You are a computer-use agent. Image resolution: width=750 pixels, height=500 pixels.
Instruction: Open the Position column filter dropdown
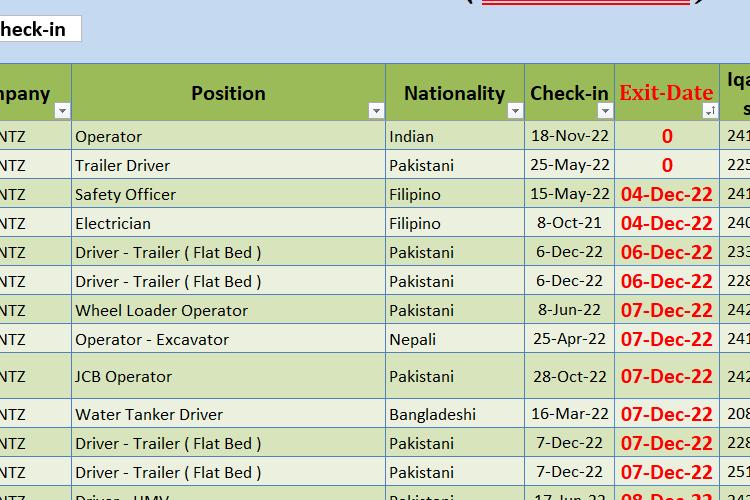[x=376, y=111]
